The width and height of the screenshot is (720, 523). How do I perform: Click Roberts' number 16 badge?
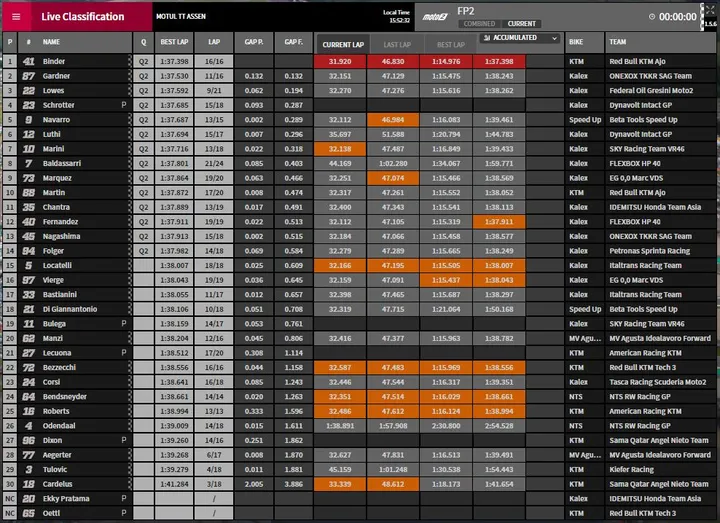tap(28, 411)
